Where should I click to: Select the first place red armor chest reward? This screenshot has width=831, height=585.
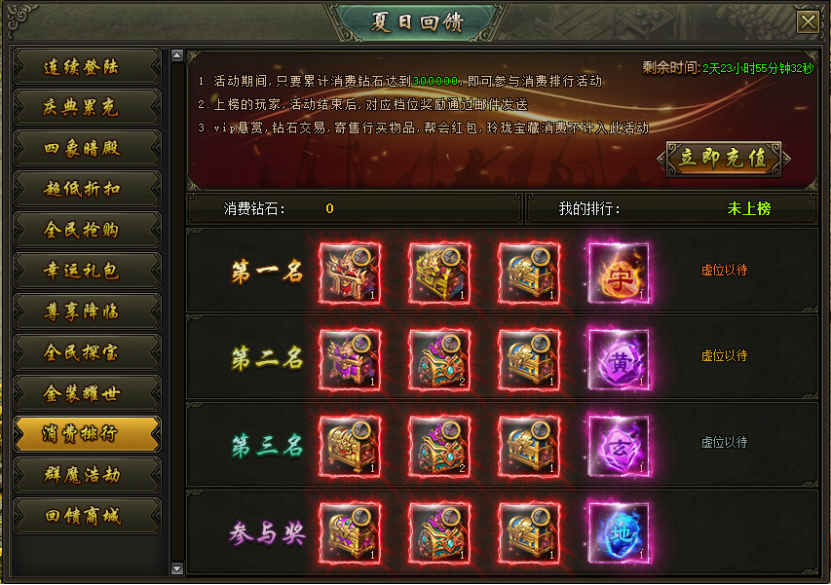350,273
